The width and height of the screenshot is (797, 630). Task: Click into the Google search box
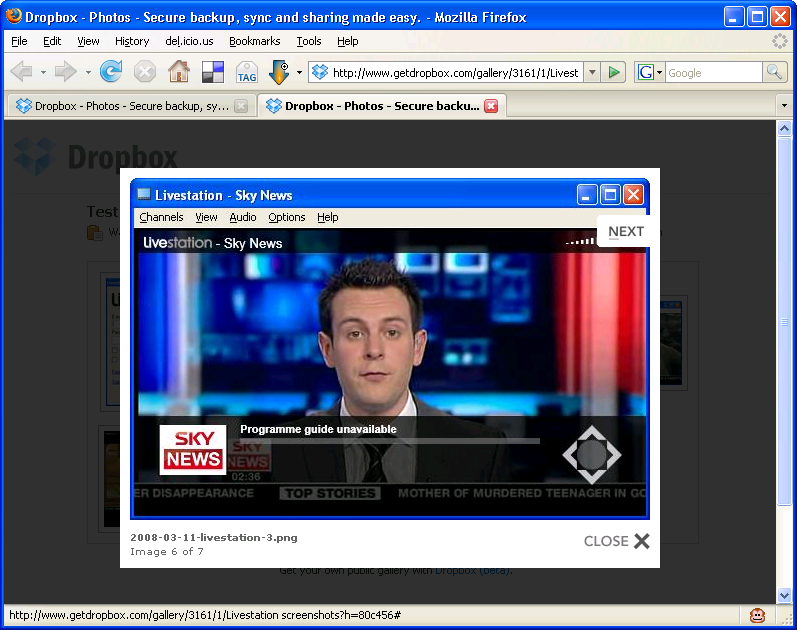(x=714, y=73)
